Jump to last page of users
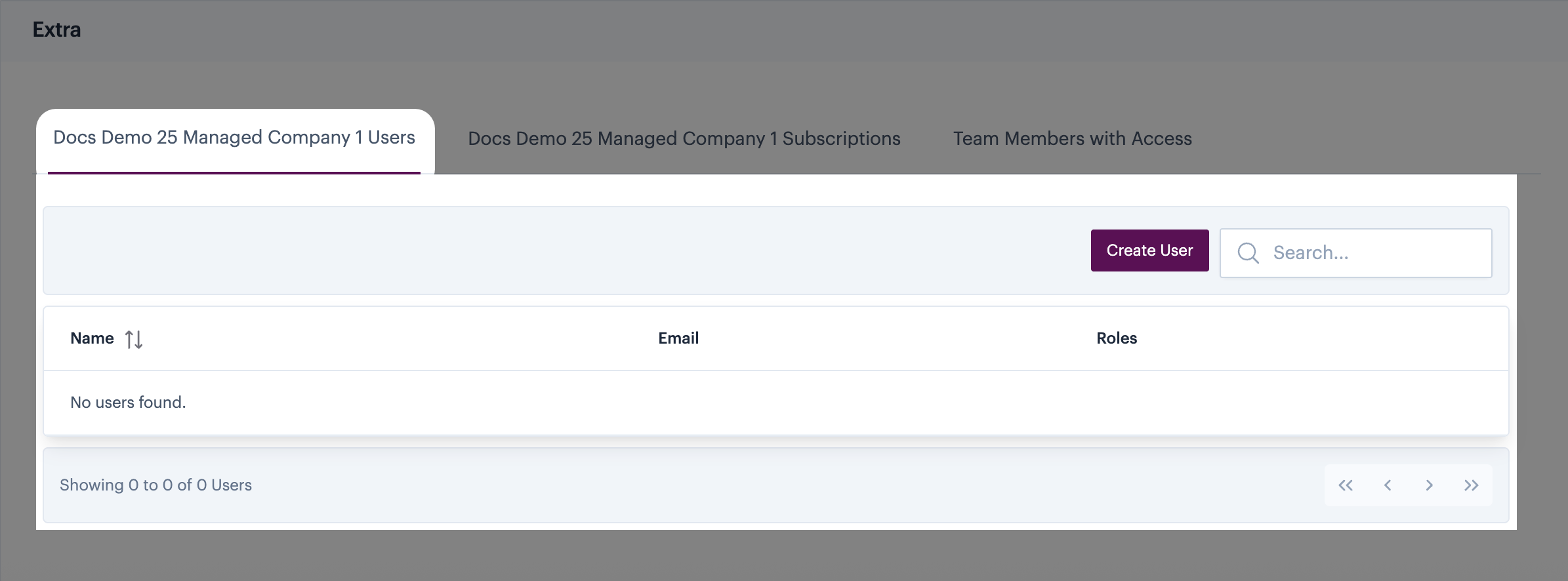The width and height of the screenshot is (1568, 581). tap(1472, 485)
